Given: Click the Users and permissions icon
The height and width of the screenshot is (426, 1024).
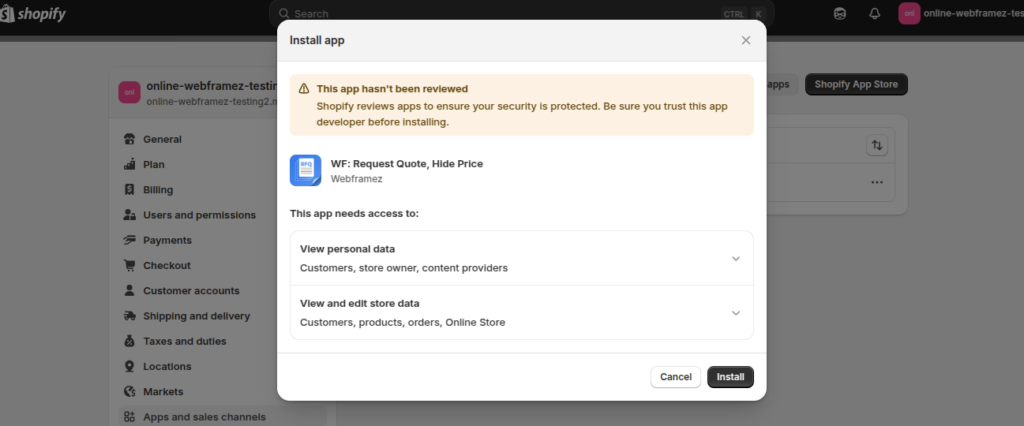Looking at the screenshot, I should pos(129,215).
